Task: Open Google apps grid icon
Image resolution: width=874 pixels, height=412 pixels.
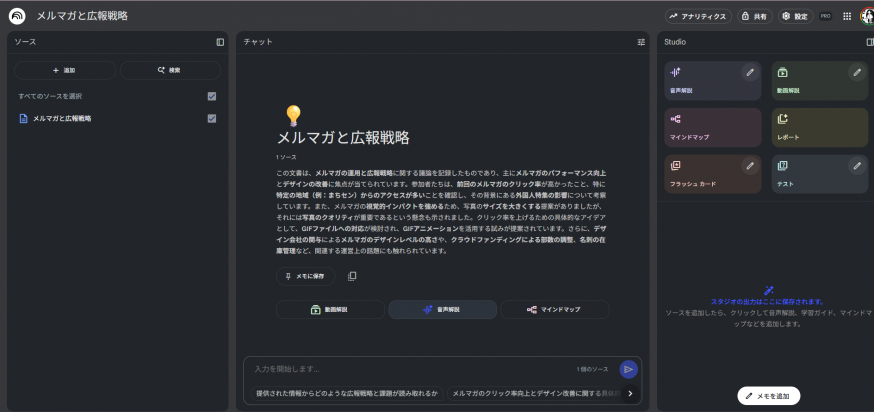Action: pyautogui.click(x=847, y=16)
